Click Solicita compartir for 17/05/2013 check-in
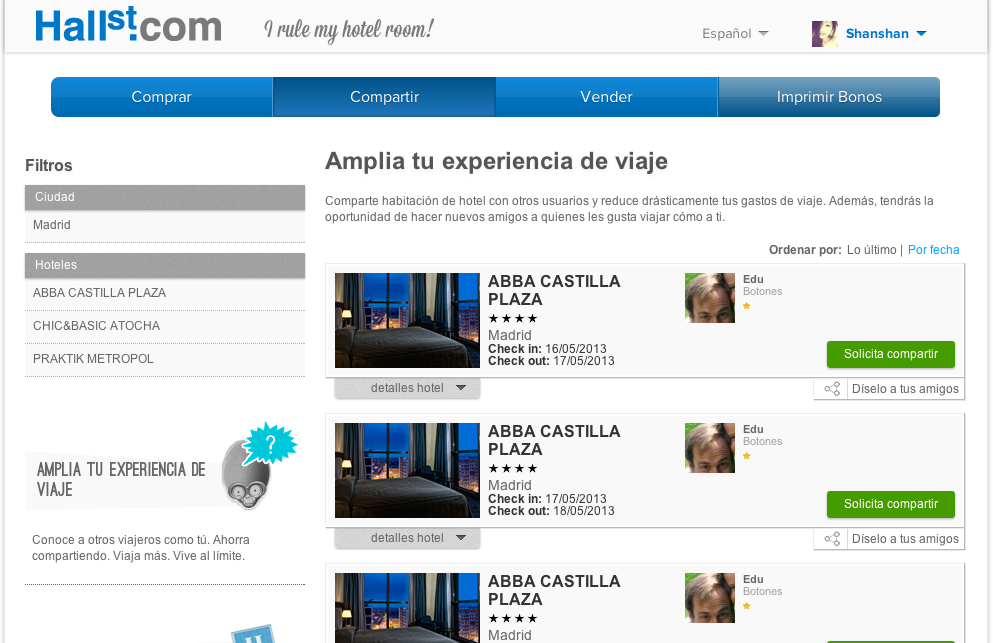This screenshot has width=993, height=643. point(890,504)
